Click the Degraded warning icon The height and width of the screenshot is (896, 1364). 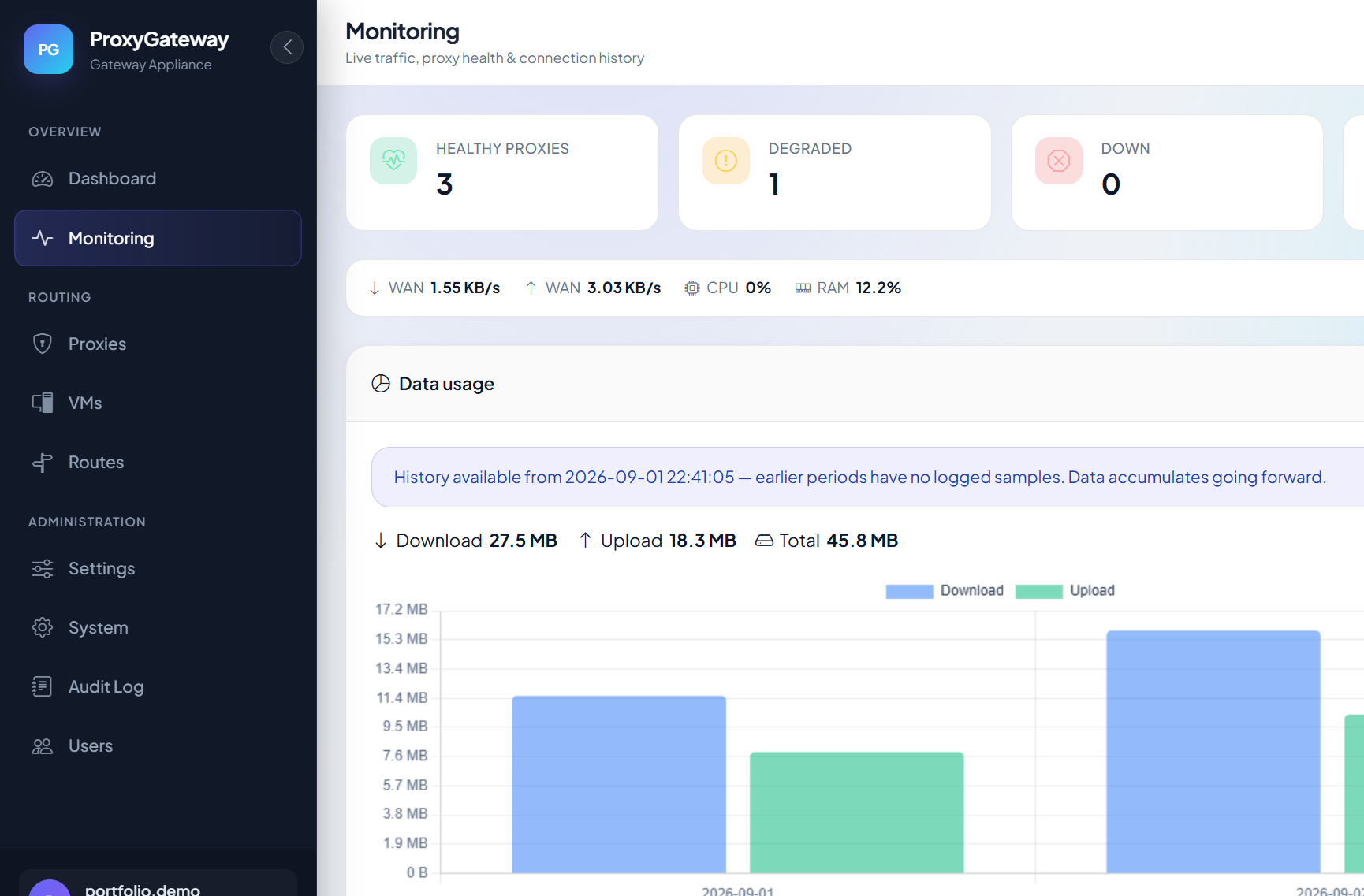[726, 161]
